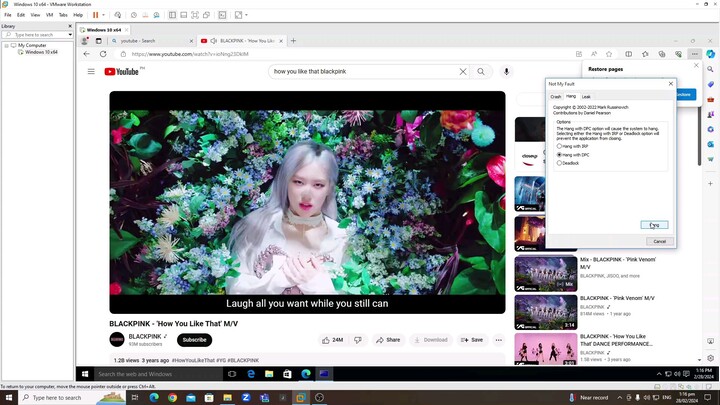Open BLACKPINK channel name link

pyautogui.click(x=145, y=337)
